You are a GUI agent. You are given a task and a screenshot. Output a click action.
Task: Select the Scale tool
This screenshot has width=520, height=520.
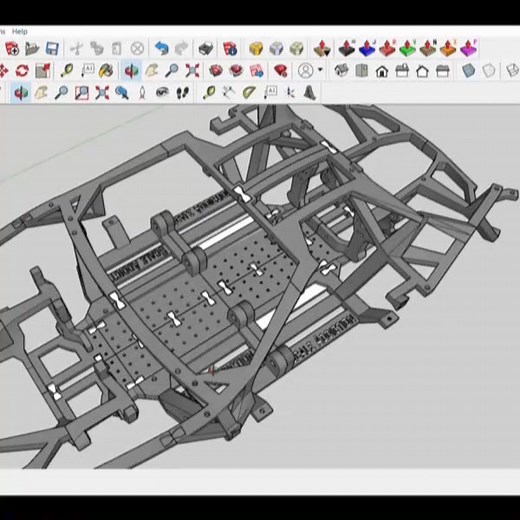tap(43, 71)
